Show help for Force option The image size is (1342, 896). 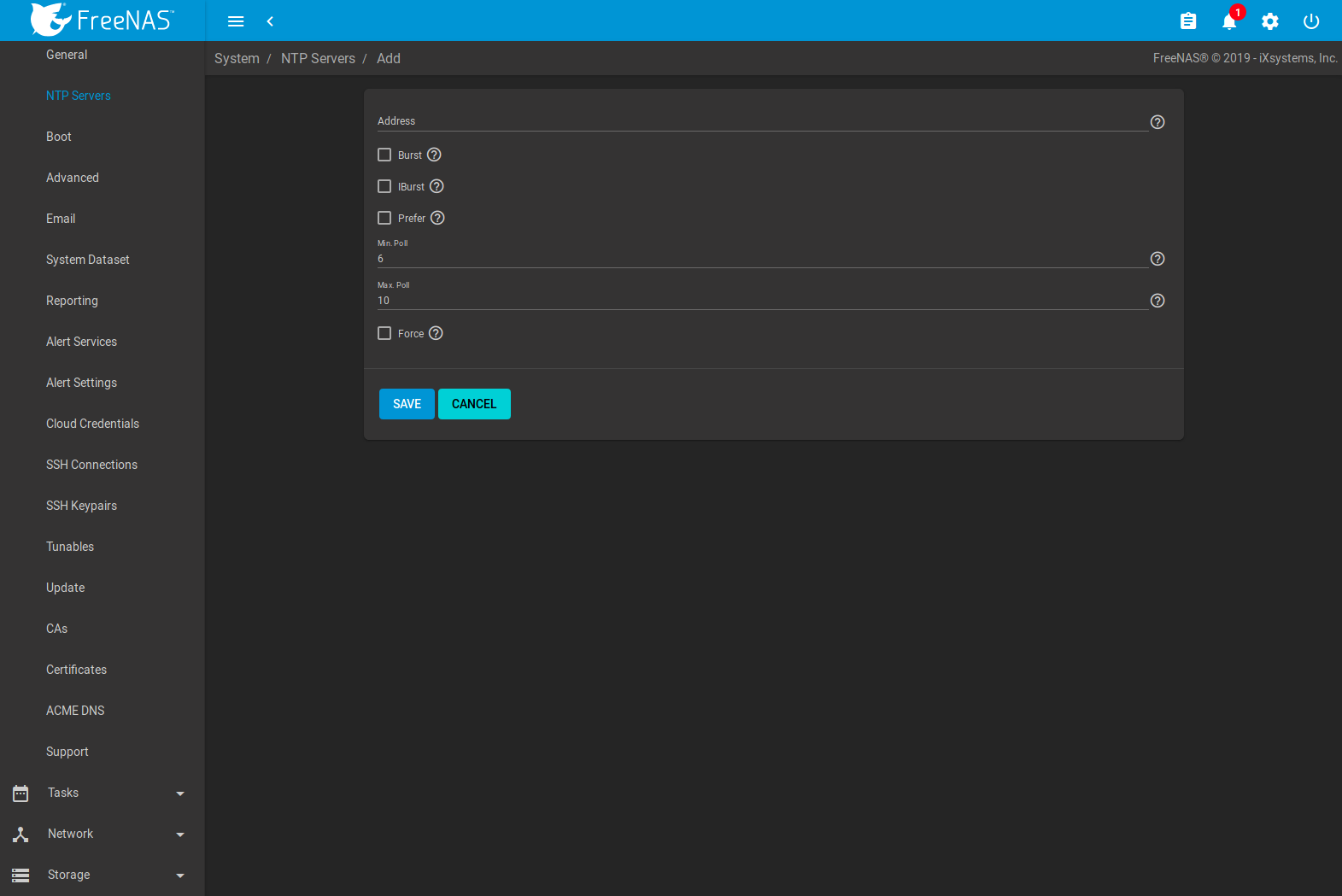coord(436,333)
